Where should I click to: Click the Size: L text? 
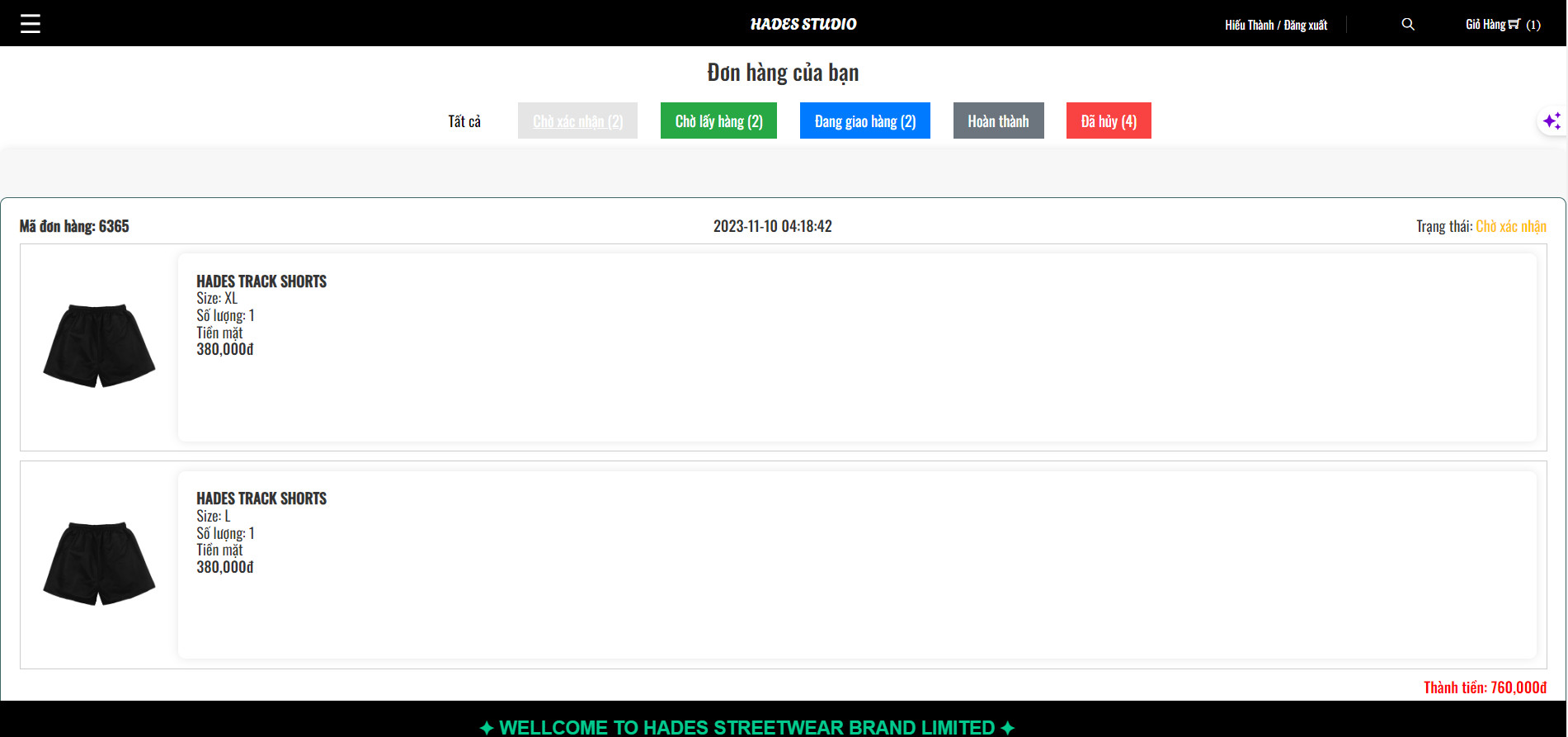214,516
